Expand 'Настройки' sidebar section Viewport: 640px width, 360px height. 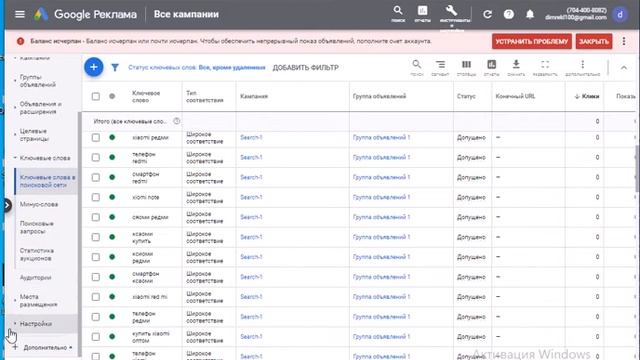15,324
